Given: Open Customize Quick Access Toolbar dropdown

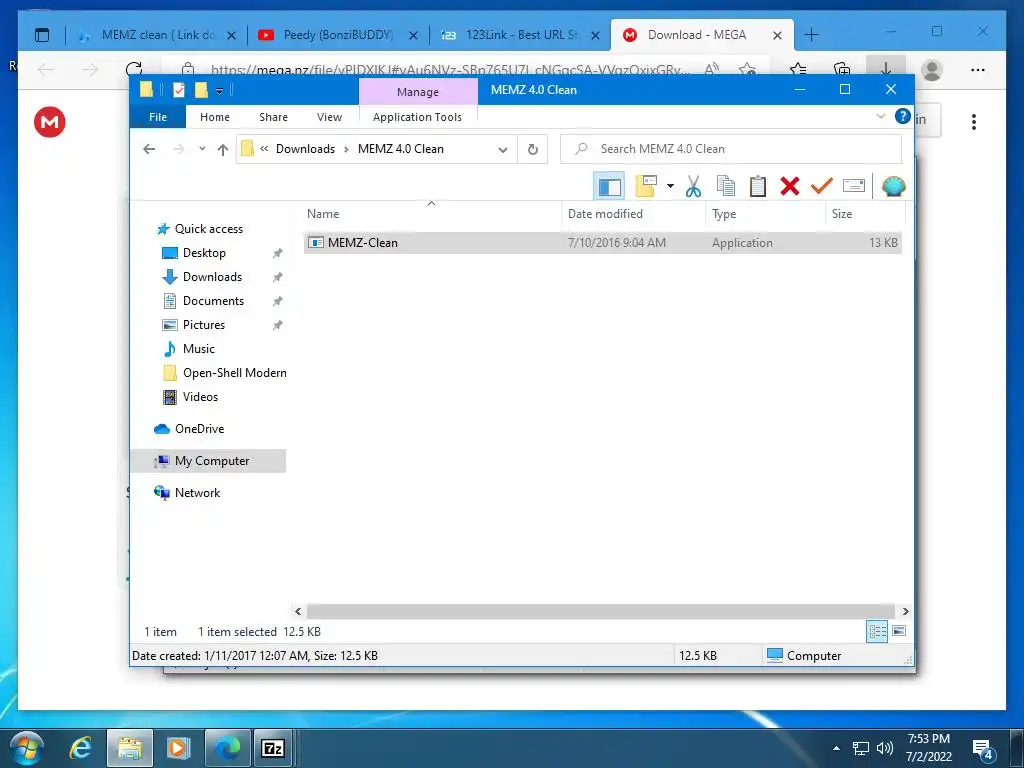Looking at the screenshot, I should pos(219,91).
